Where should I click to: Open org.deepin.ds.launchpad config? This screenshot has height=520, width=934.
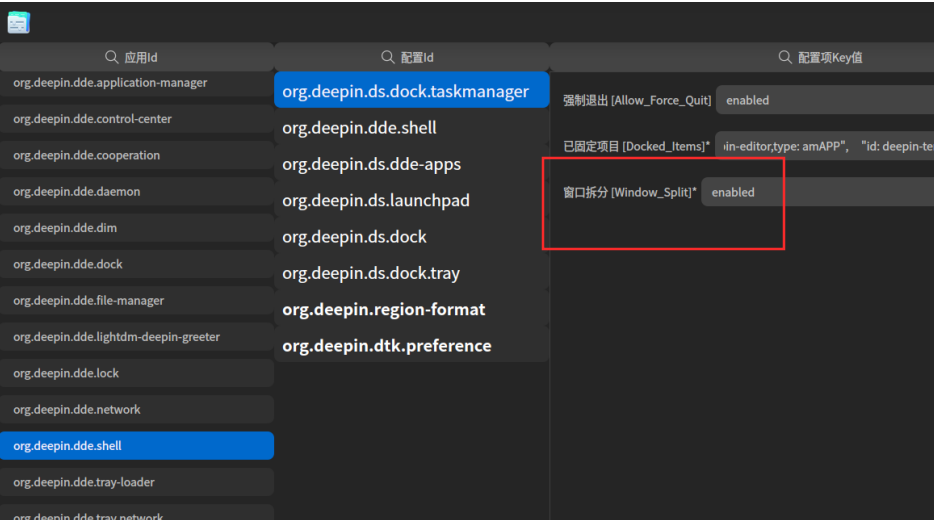click(412, 201)
